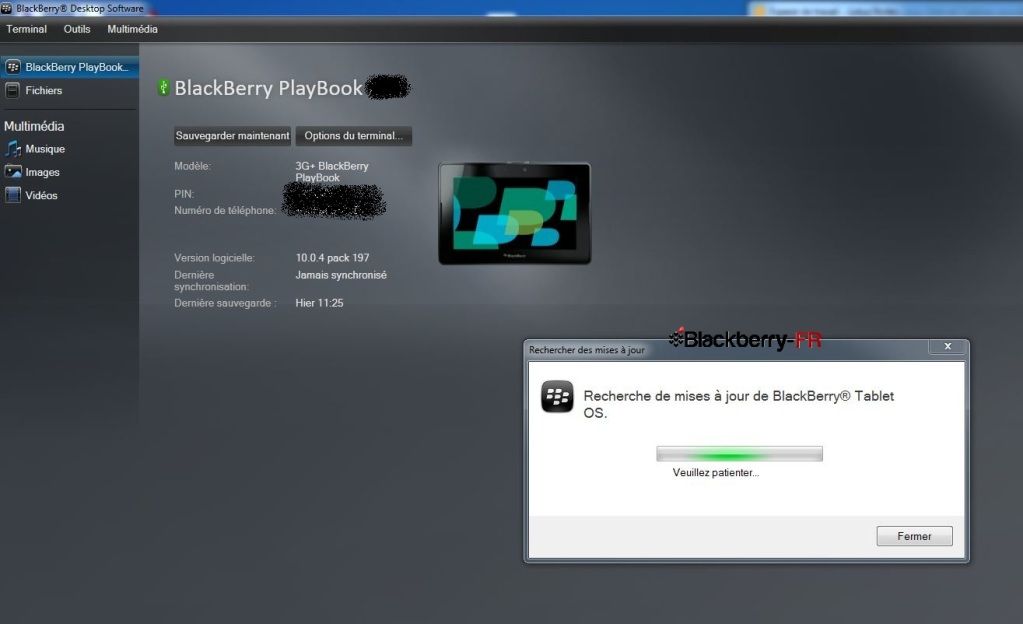Click the BlackBerry PlayBook sidebar icon
Viewport: 1023px width, 624px height.
(12, 67)
